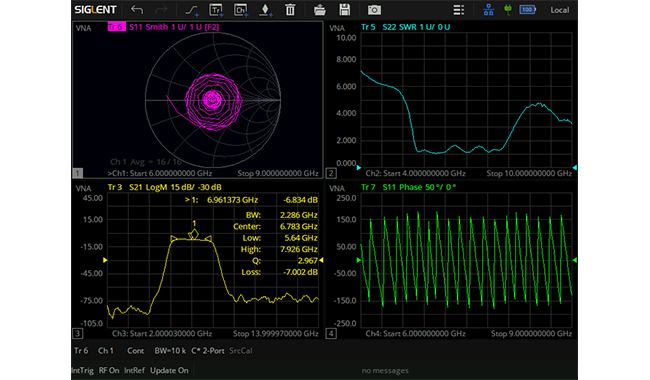Select the Tr 3 S21 LogM trace label

click(164, 187)
